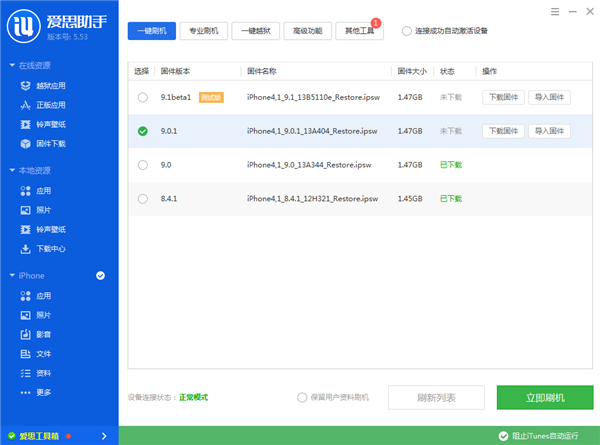Select the 9.0.1 firmware radio button
600x445 pixels.
[143, 131]
